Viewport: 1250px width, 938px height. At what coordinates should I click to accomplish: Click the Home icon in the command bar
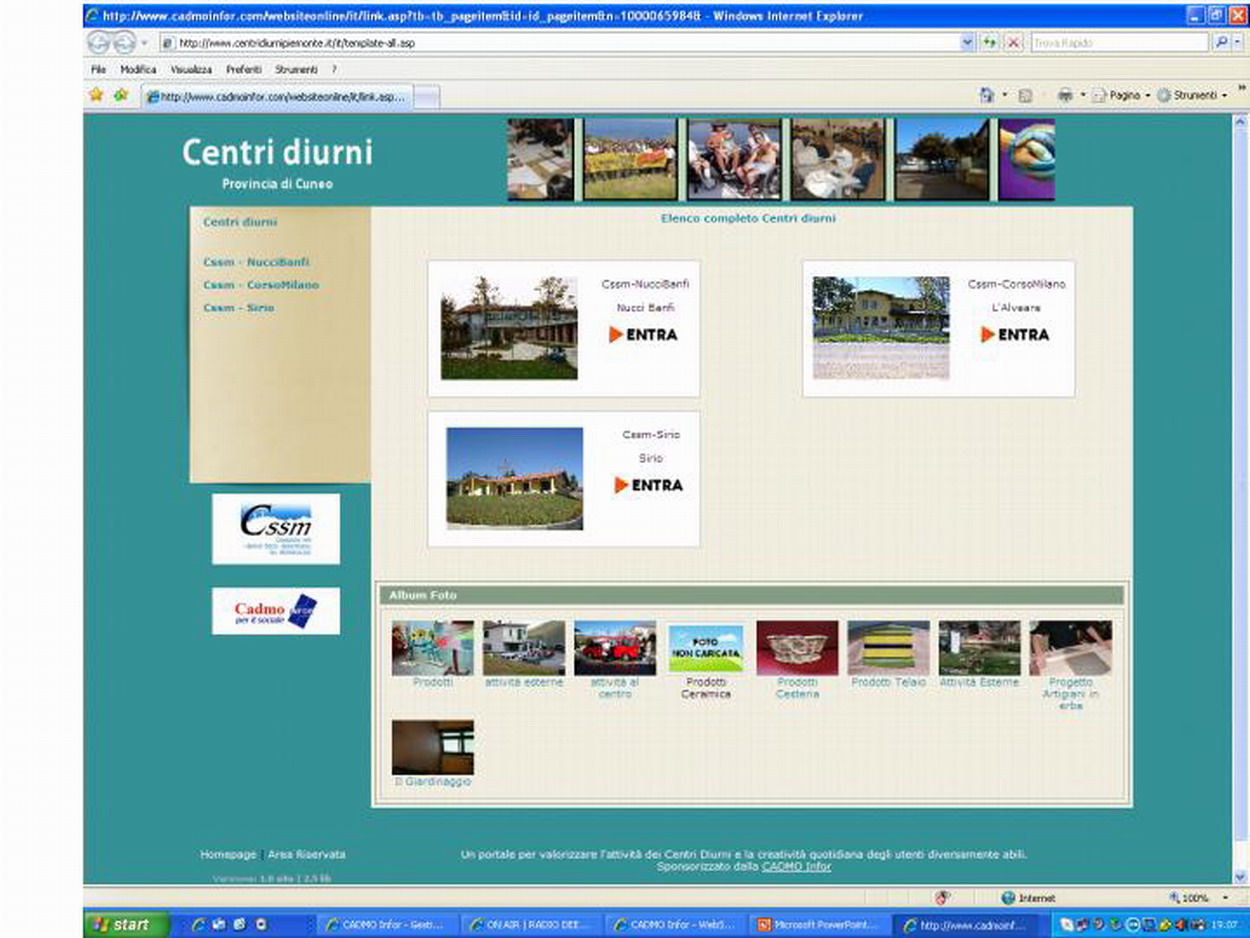tap(987, 95)
